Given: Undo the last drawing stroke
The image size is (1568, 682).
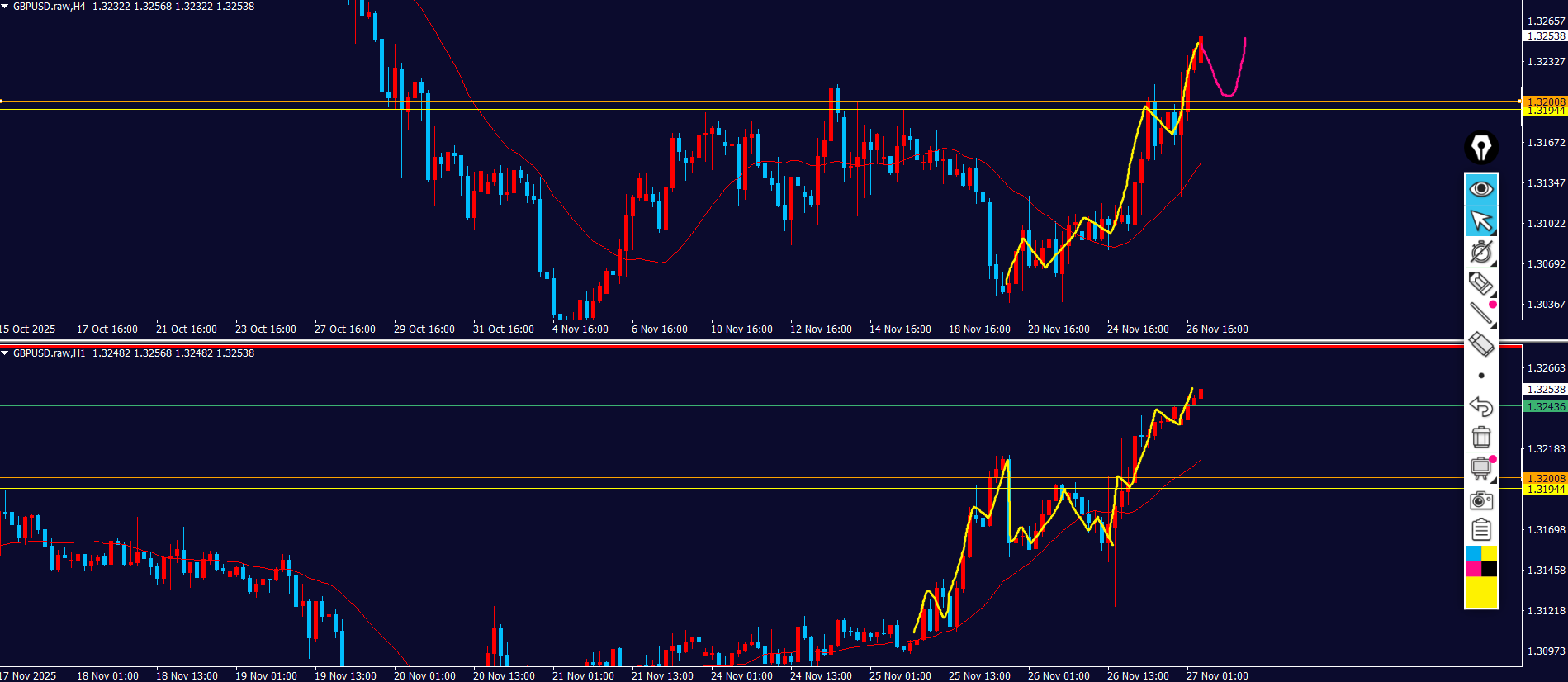Looking at the screenshot, I should click(1481, 406).
